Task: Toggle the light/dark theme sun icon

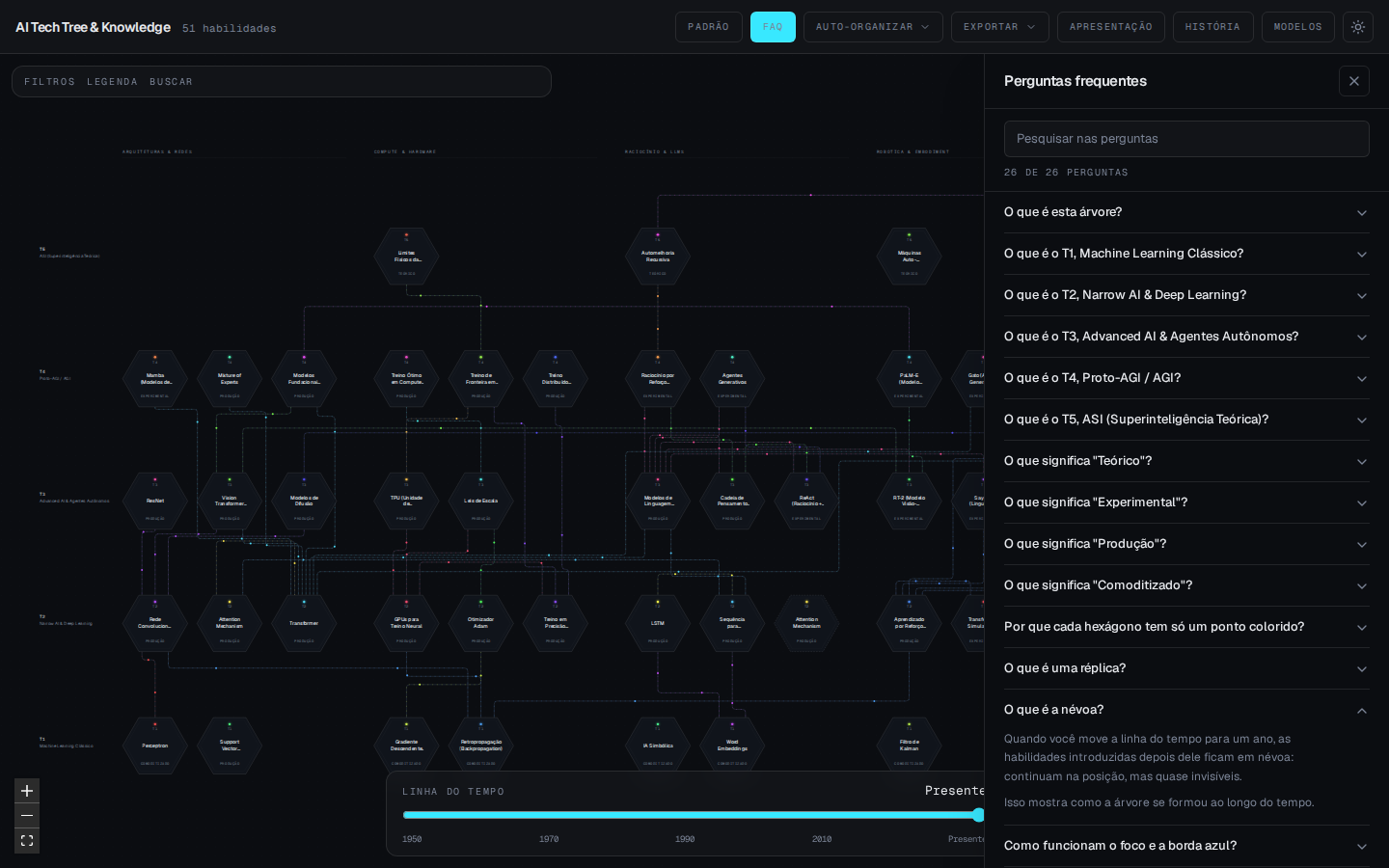Action: point(1358,27)
